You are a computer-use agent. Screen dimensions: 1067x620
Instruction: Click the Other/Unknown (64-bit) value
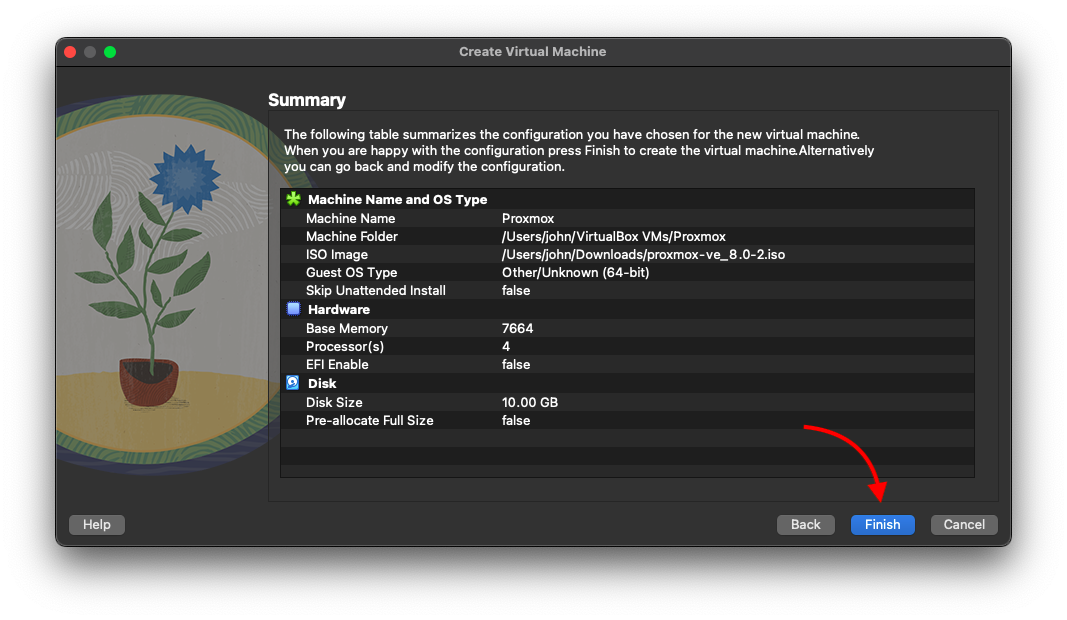576,272
